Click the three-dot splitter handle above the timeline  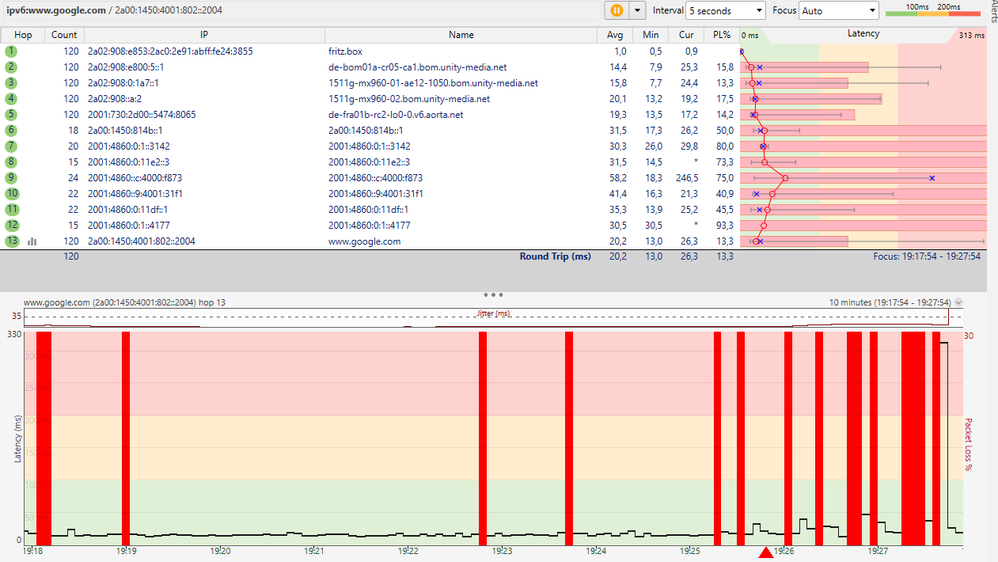(493, 295)
